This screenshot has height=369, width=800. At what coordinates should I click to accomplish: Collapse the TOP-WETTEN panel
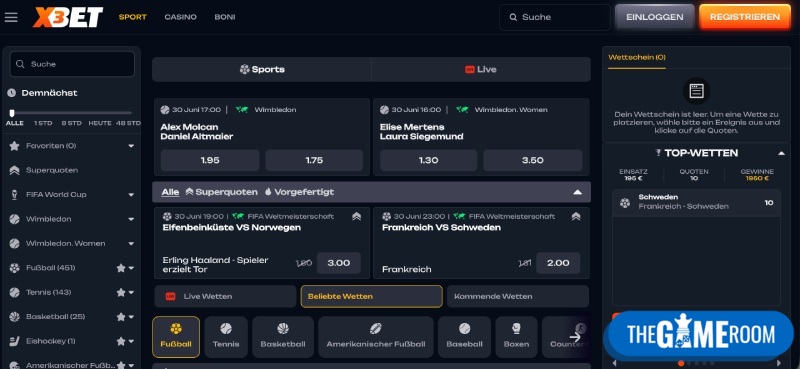coord(781,153)
